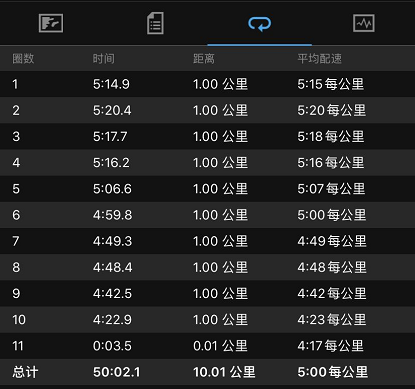This screenshot has height=389, width=415.
Task: Click the 距离 column header
Action: point(204,59)
